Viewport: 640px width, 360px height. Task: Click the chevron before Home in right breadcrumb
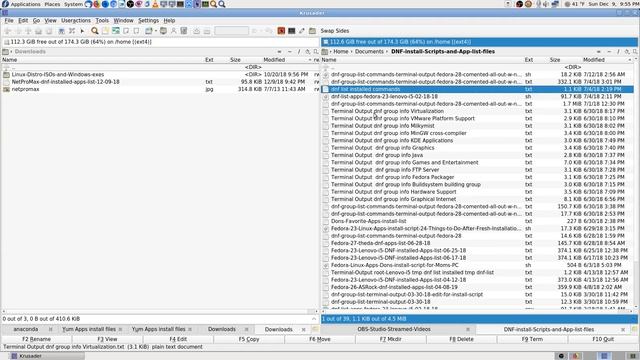(x=331, y=52)
